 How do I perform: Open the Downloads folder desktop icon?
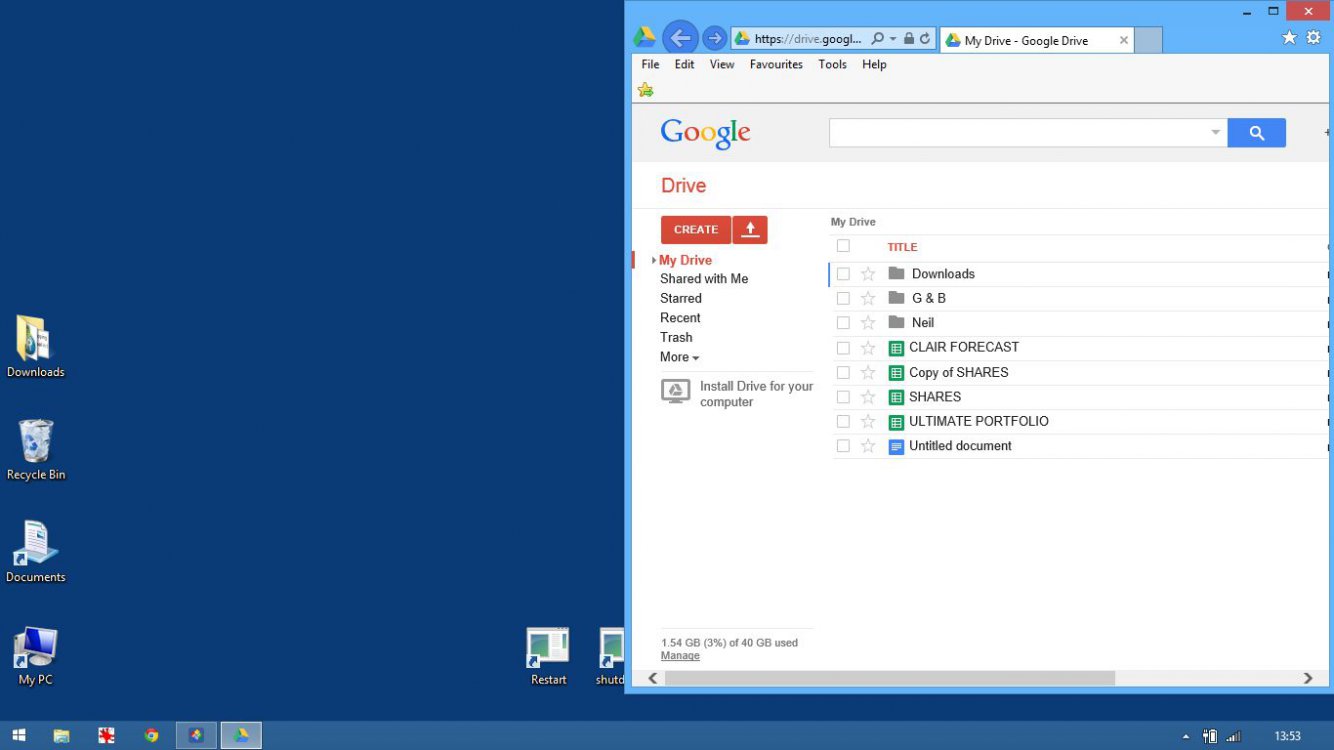(x=35, y=347)
